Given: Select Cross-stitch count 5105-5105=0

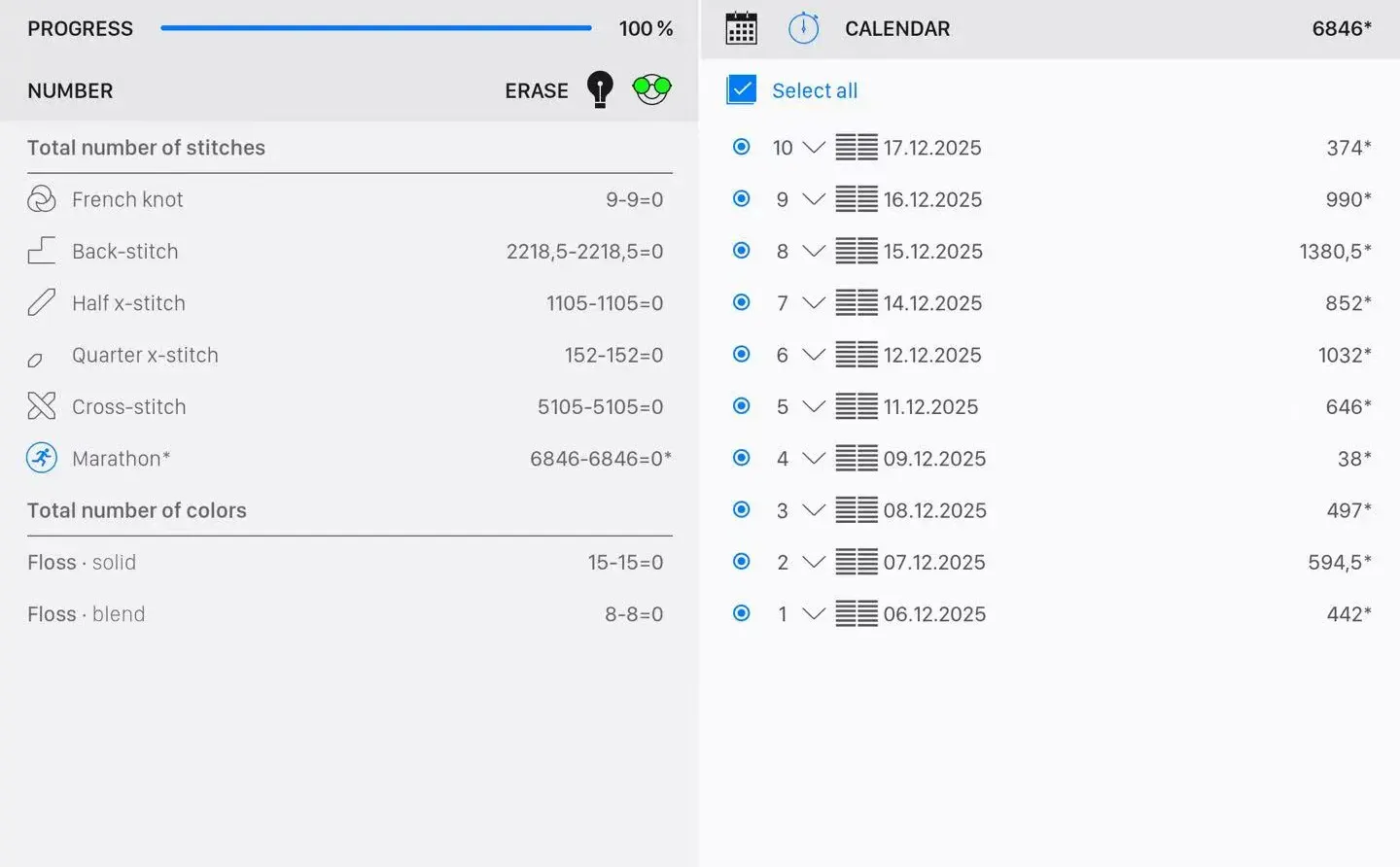Looking at the screenshot, I should coord(600,407).
